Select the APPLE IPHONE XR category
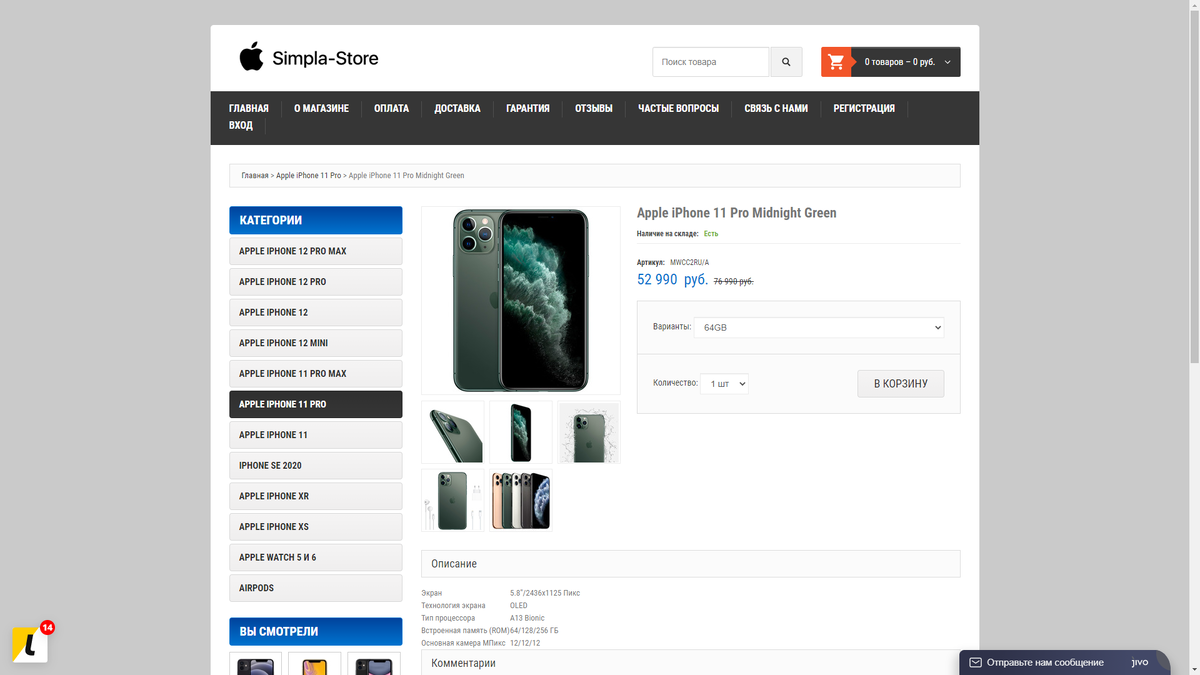The image size is (1200, 675). pyautogui.click(x=315, y=496)
